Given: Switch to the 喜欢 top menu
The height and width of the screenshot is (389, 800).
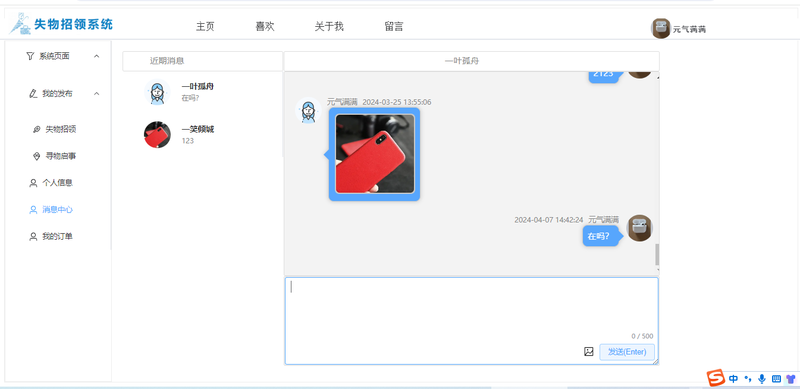Looking at the screenshot, I should (265, 27).
